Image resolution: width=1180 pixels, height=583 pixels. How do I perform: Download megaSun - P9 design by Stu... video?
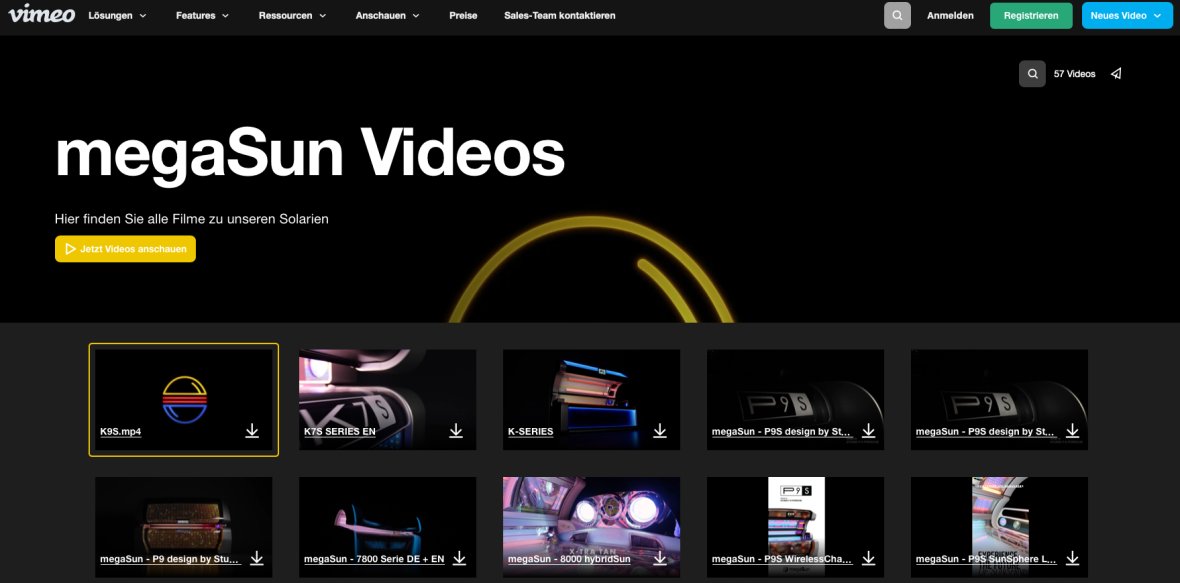257,558
